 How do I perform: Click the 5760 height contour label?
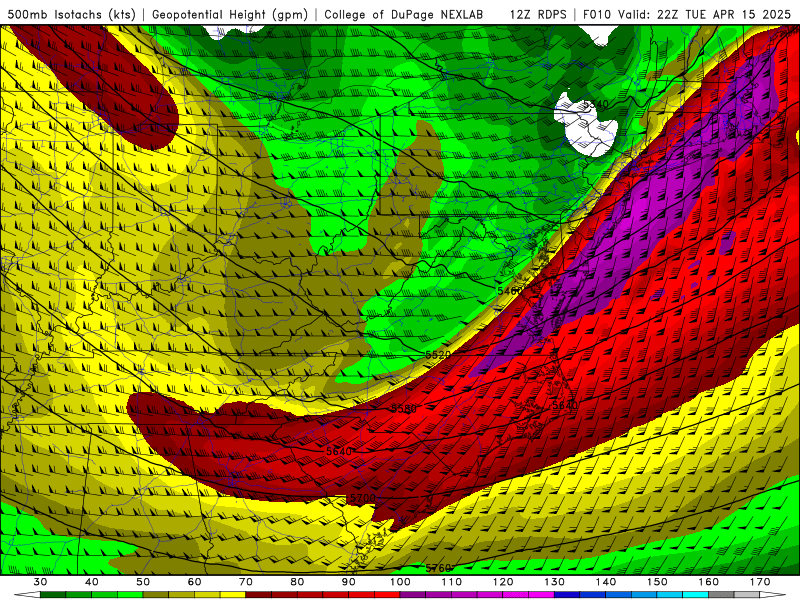438,568
